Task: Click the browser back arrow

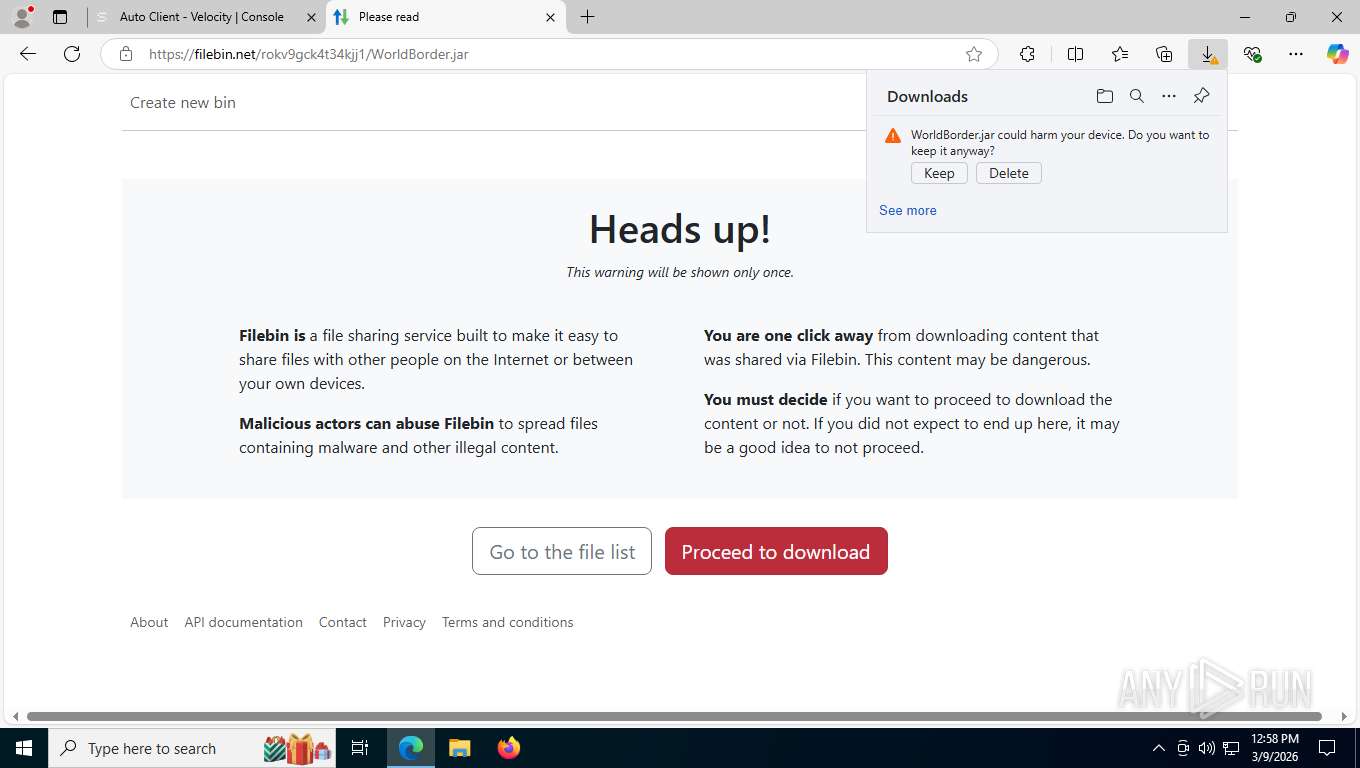Action: 28,54
